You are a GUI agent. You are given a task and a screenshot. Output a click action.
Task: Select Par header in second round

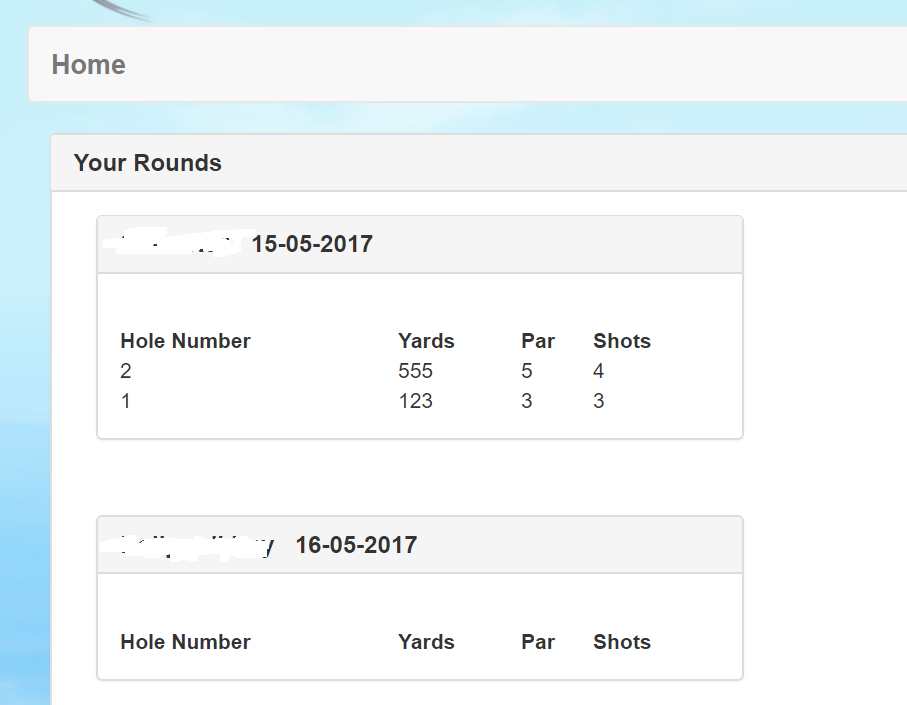(538, 641)
